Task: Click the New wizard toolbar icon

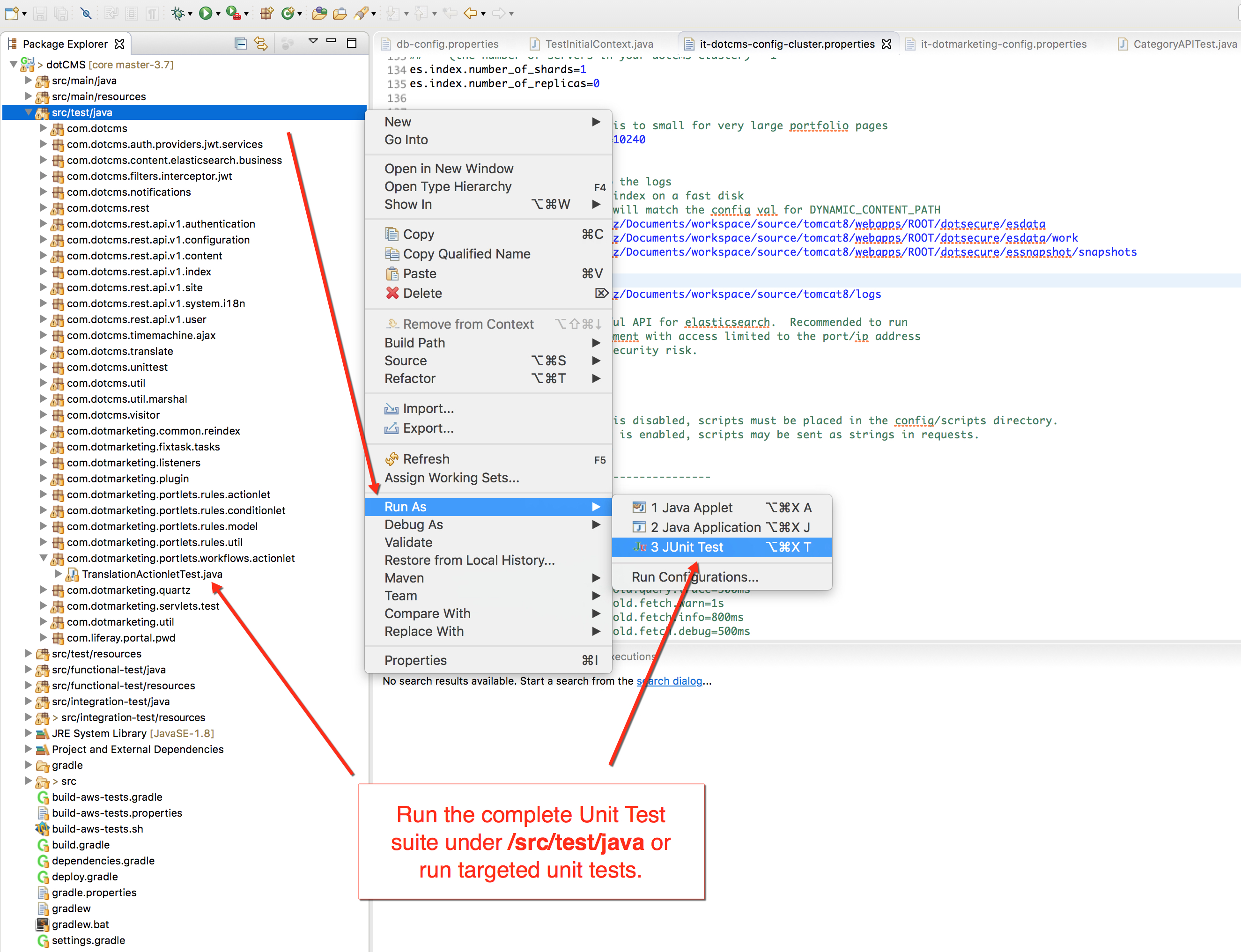Action: [12, 13]
